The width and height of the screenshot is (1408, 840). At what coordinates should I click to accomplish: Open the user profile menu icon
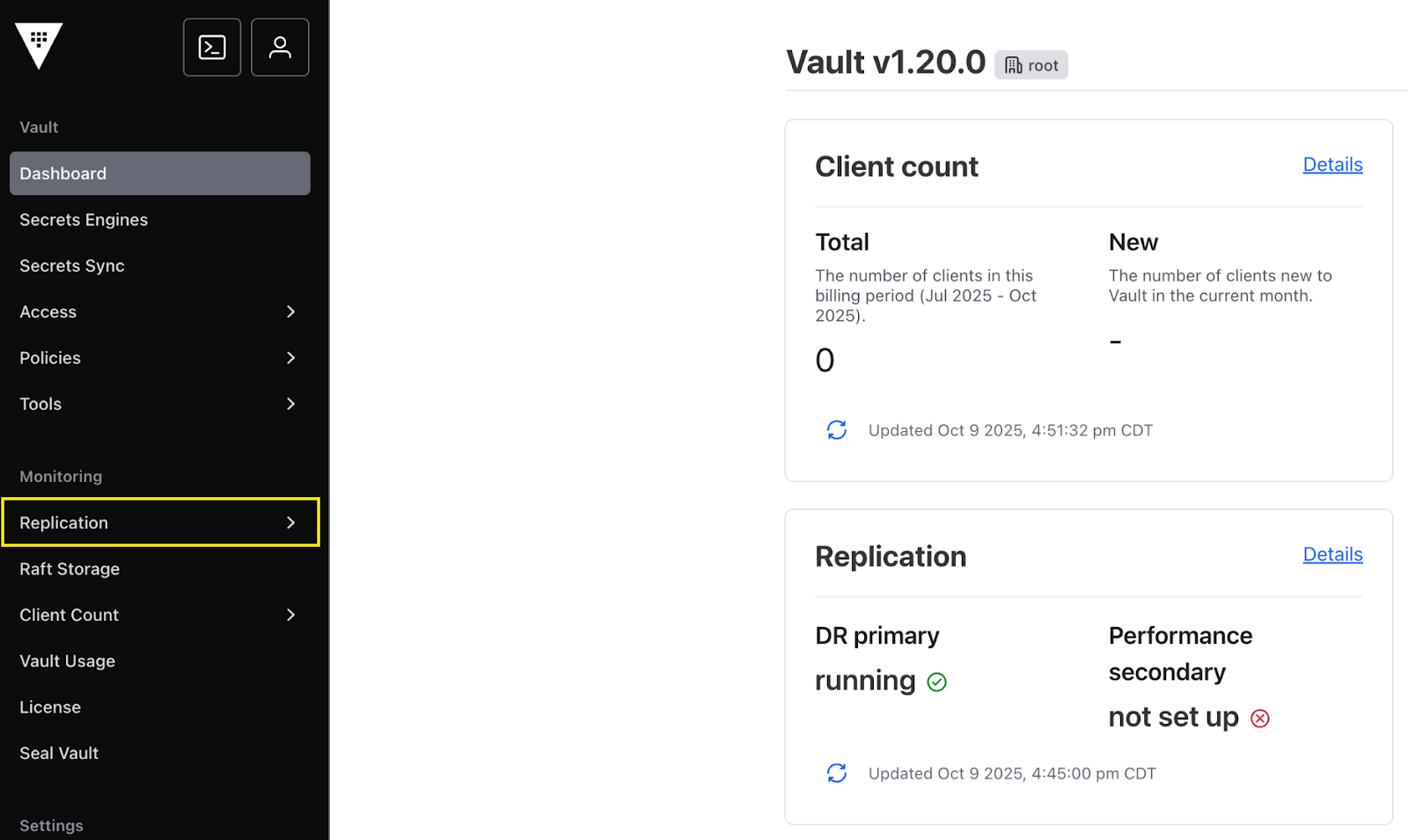click(280, 47)
